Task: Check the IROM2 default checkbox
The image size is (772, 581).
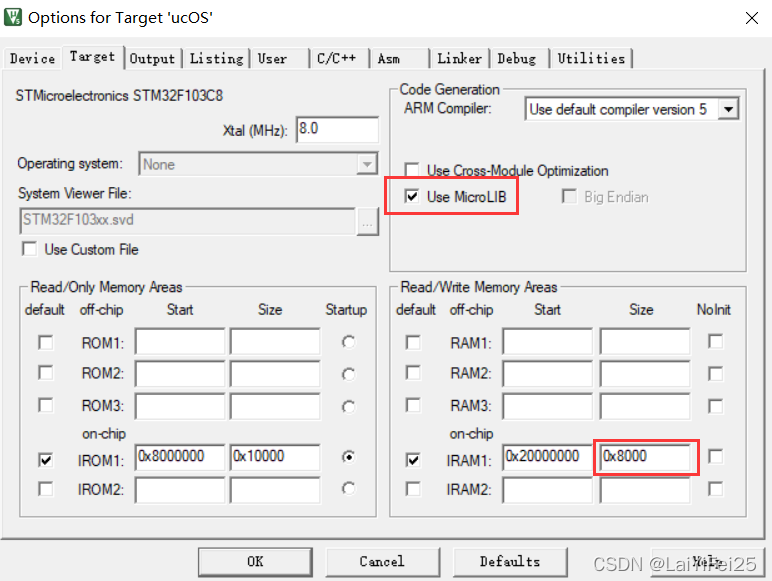Action: pyautogui.click(x=46, y=489)
